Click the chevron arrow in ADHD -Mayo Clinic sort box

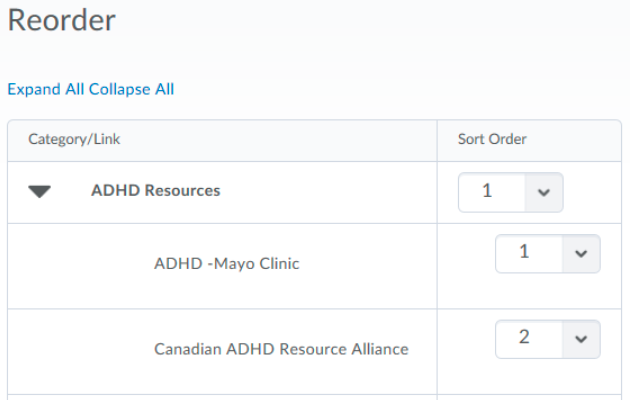pos(581,254)
